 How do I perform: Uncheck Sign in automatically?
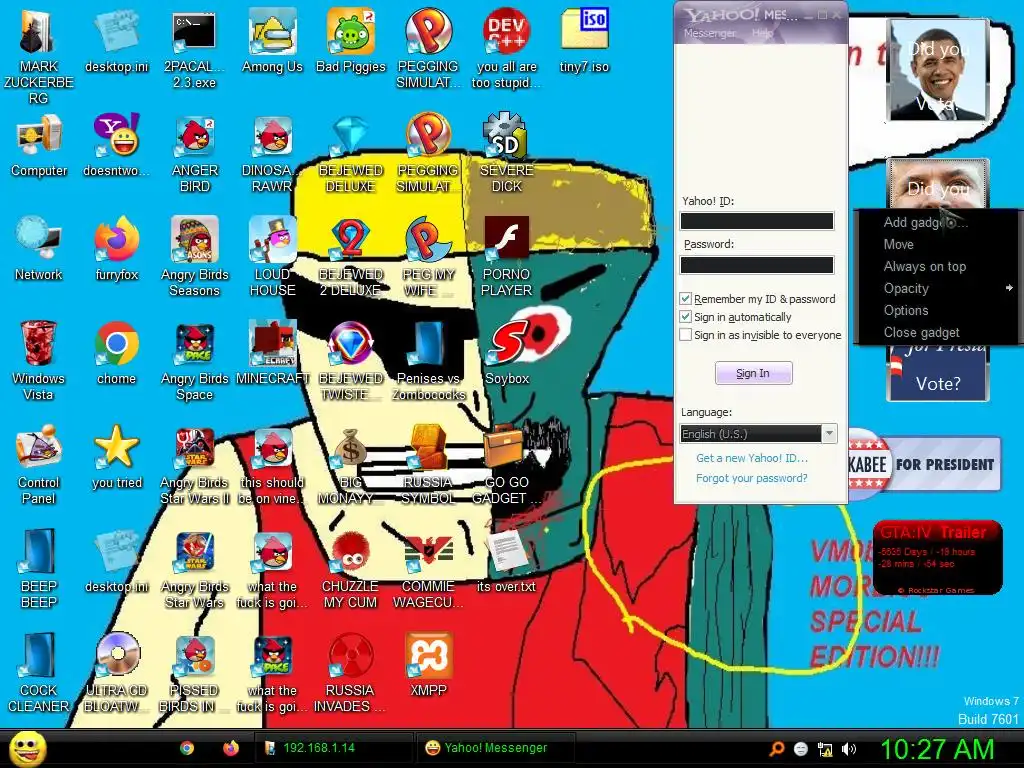pos(685,317)
